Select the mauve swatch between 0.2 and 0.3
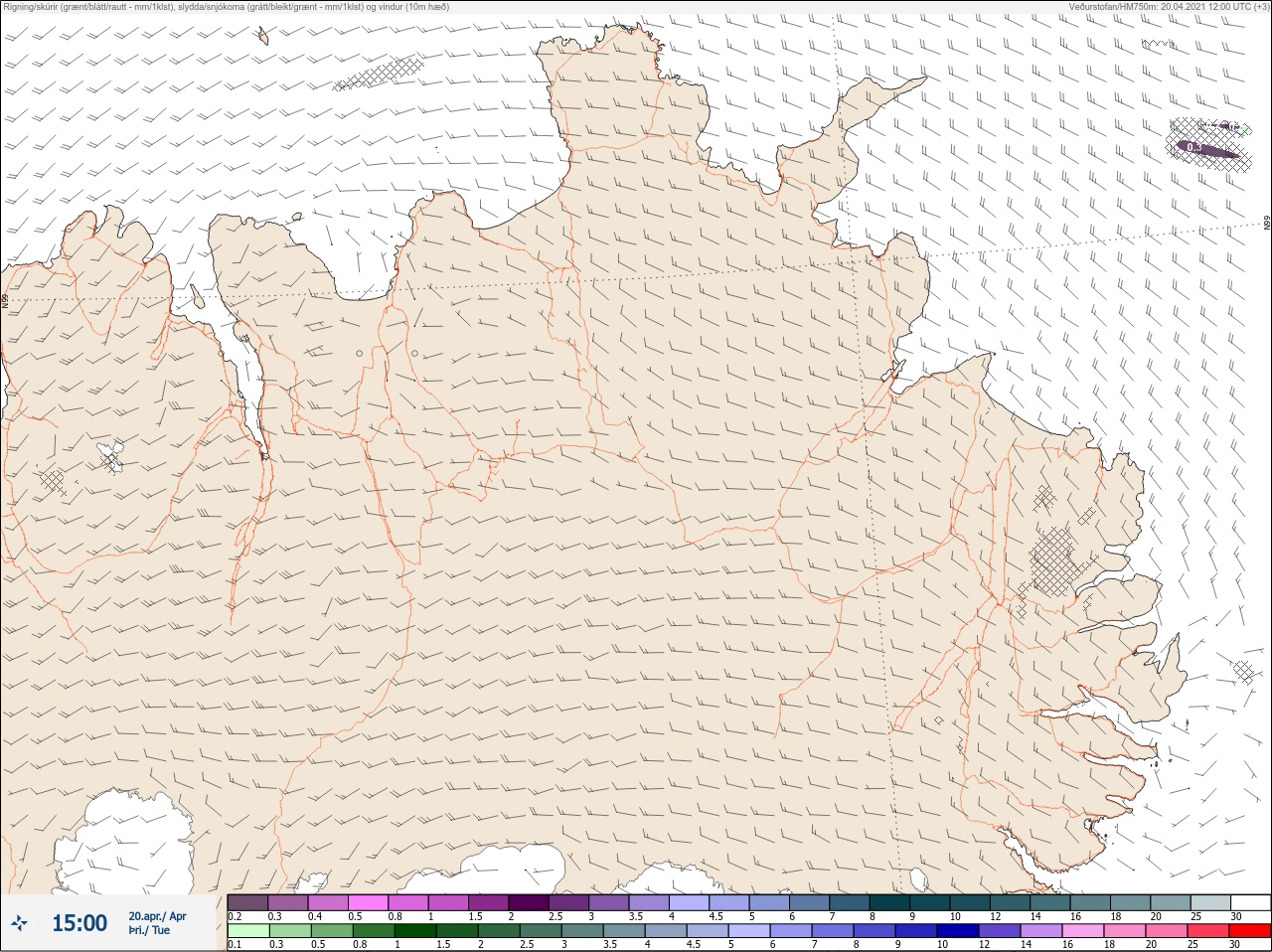The width and height of the screenshot is (1272, 952). point(247,902)
